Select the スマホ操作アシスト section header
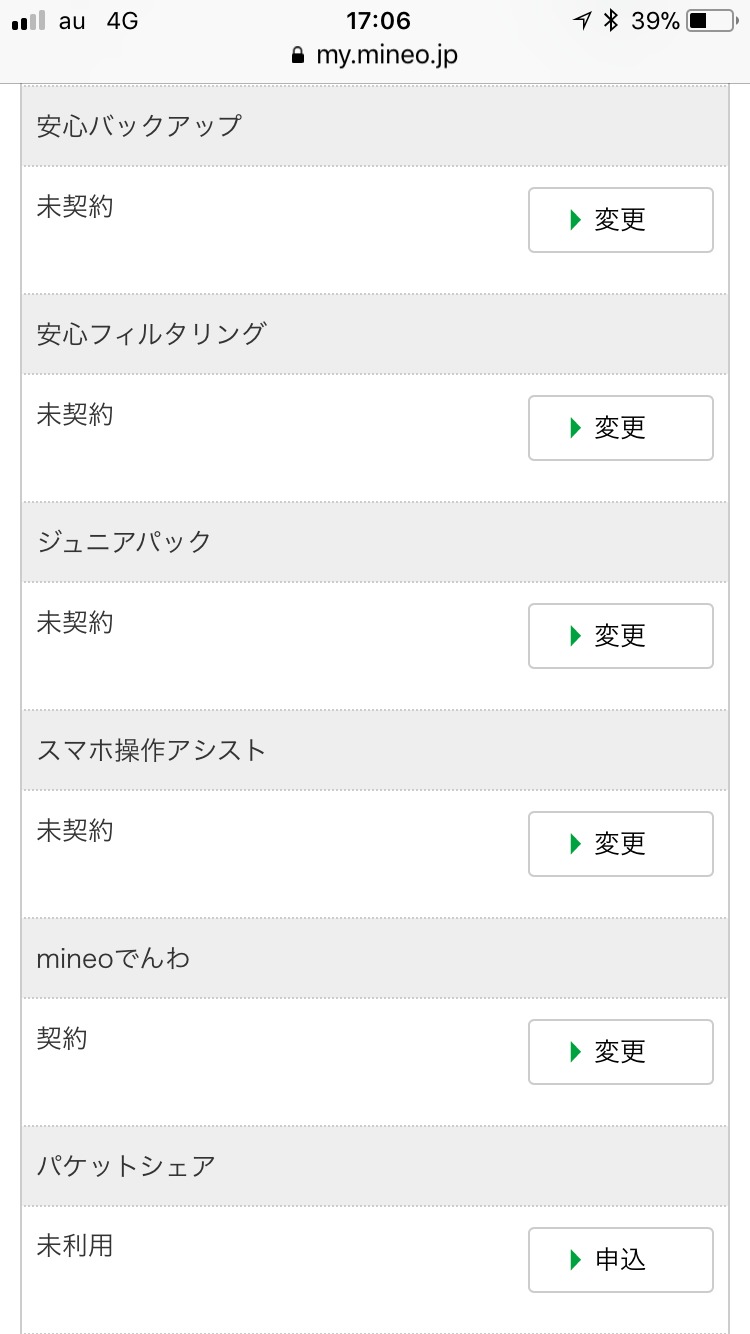 tap(375, 750)
